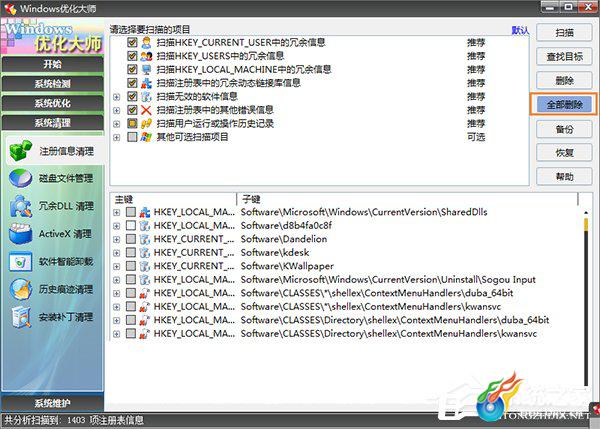Image resolution: width=600 pixels, height=429 pixels.
Task: Expand the Software\Dandelion result row
Action: point(116,240)
